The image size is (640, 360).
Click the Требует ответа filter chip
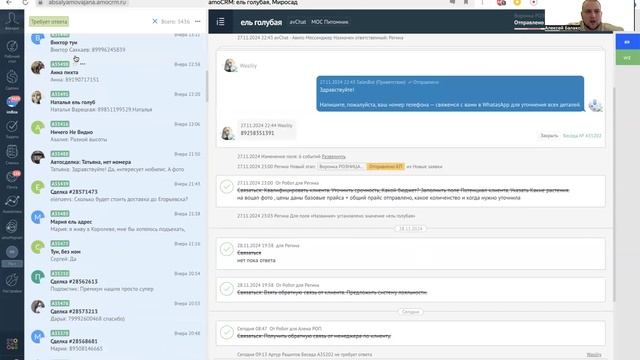49,22
